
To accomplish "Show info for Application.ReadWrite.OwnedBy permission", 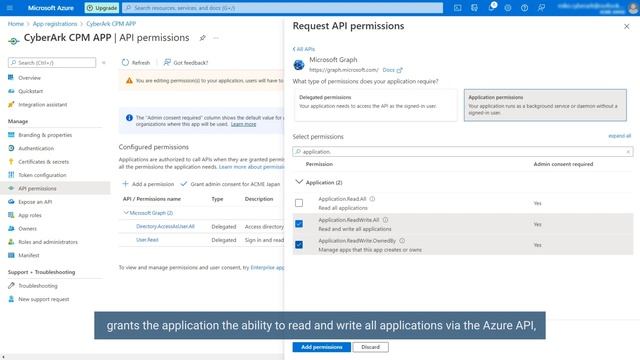I will (402, 240).
